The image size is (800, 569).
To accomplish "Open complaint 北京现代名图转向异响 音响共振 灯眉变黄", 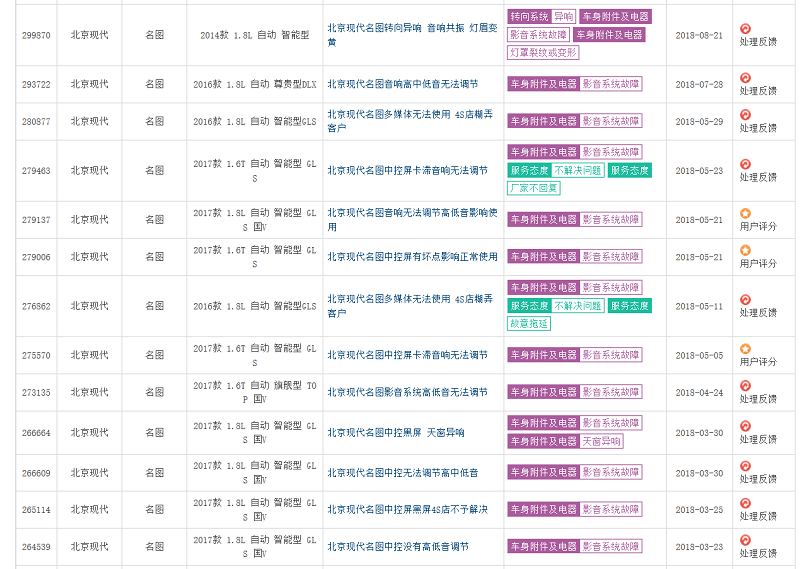I will click(x=412, y=35).
